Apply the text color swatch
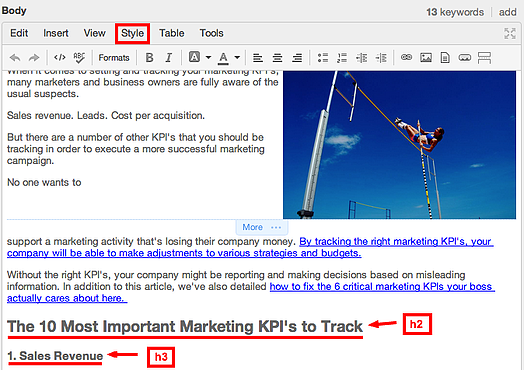The image size is (524, 370). tap(223, 58)
